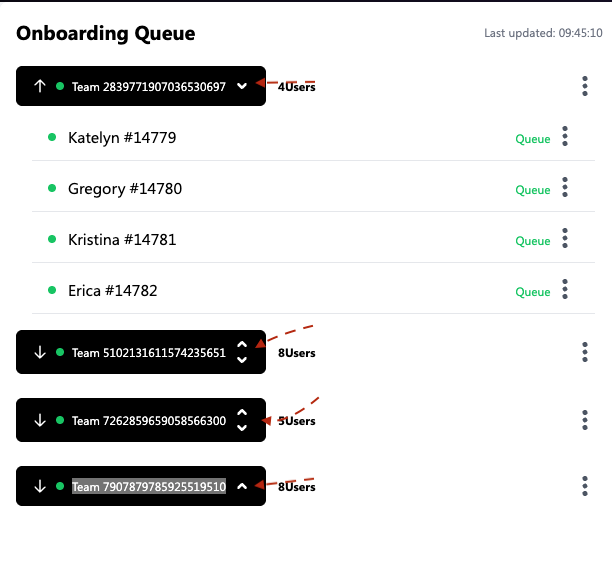Collapse Team 2839771907036530697 with chevron
Image resolution: width=612 pixels, height=580 pixels.
[241, 86]
